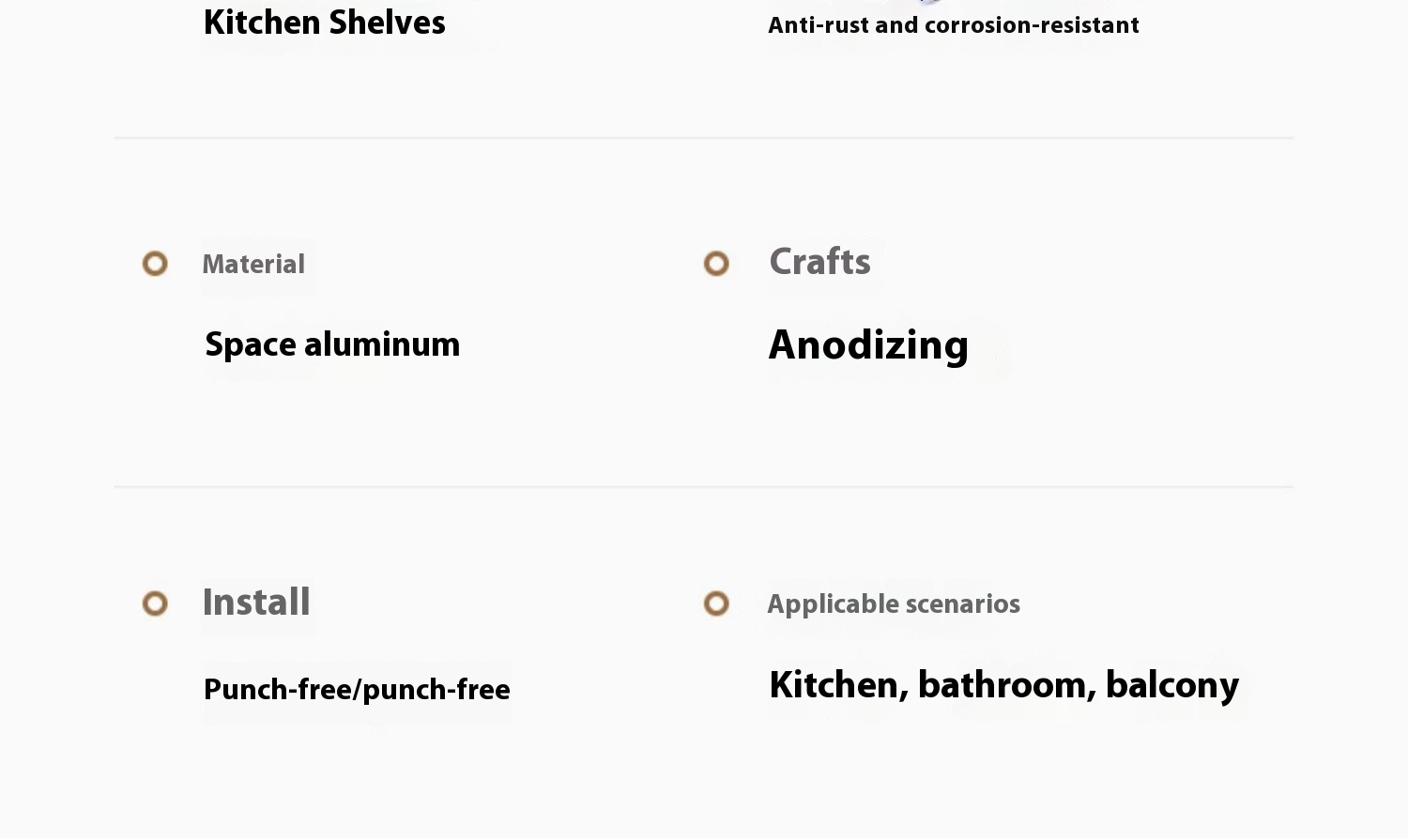Select the Install label
Image resolution: width=1408 pixels, height=840 pixels.
point(256,603)
